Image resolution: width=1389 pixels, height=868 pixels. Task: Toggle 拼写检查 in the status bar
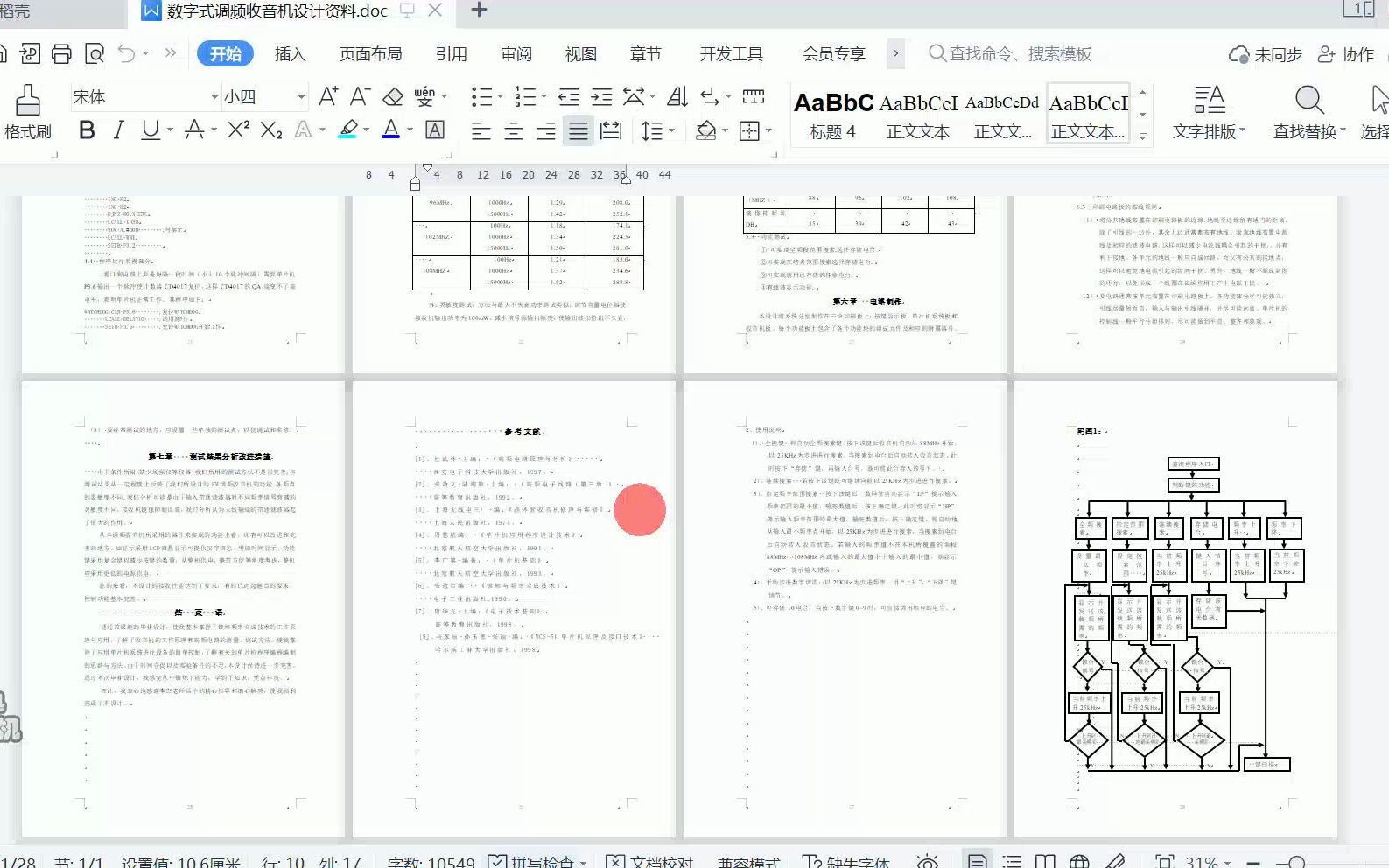click(x=531, y=861)
